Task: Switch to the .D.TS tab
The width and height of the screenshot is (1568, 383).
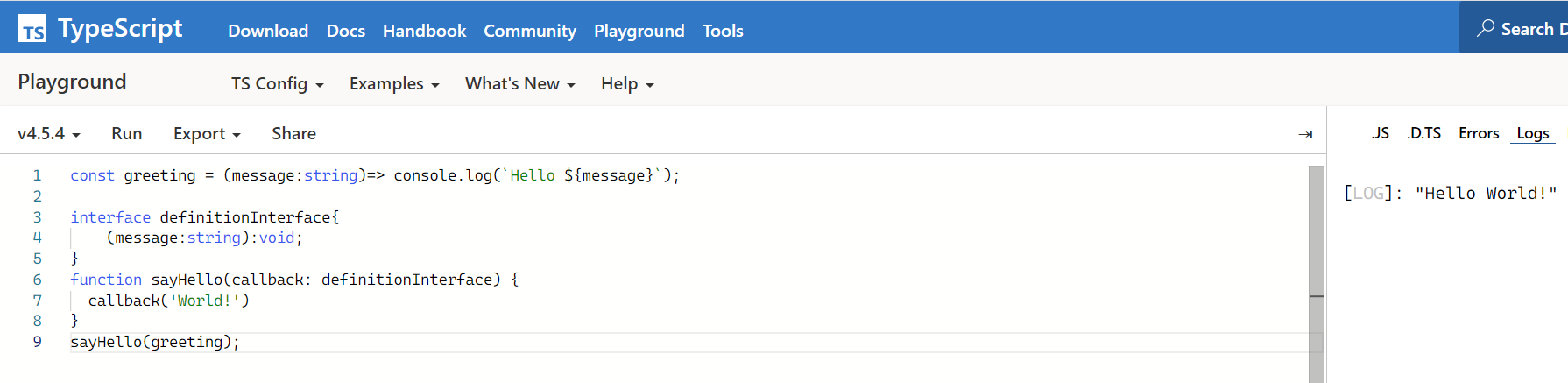Action: (x=1424, y=133)
